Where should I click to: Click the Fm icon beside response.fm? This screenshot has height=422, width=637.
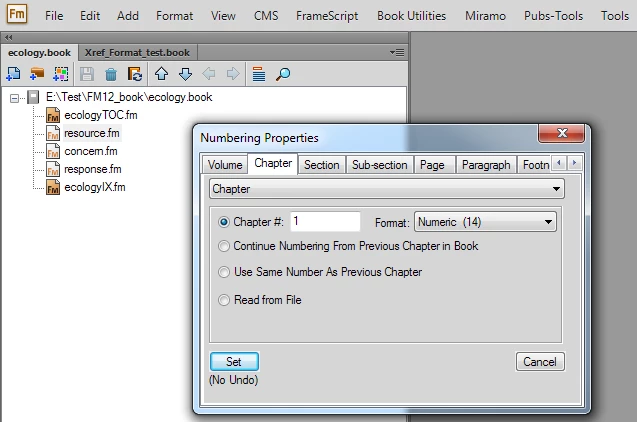pos(53,169)
